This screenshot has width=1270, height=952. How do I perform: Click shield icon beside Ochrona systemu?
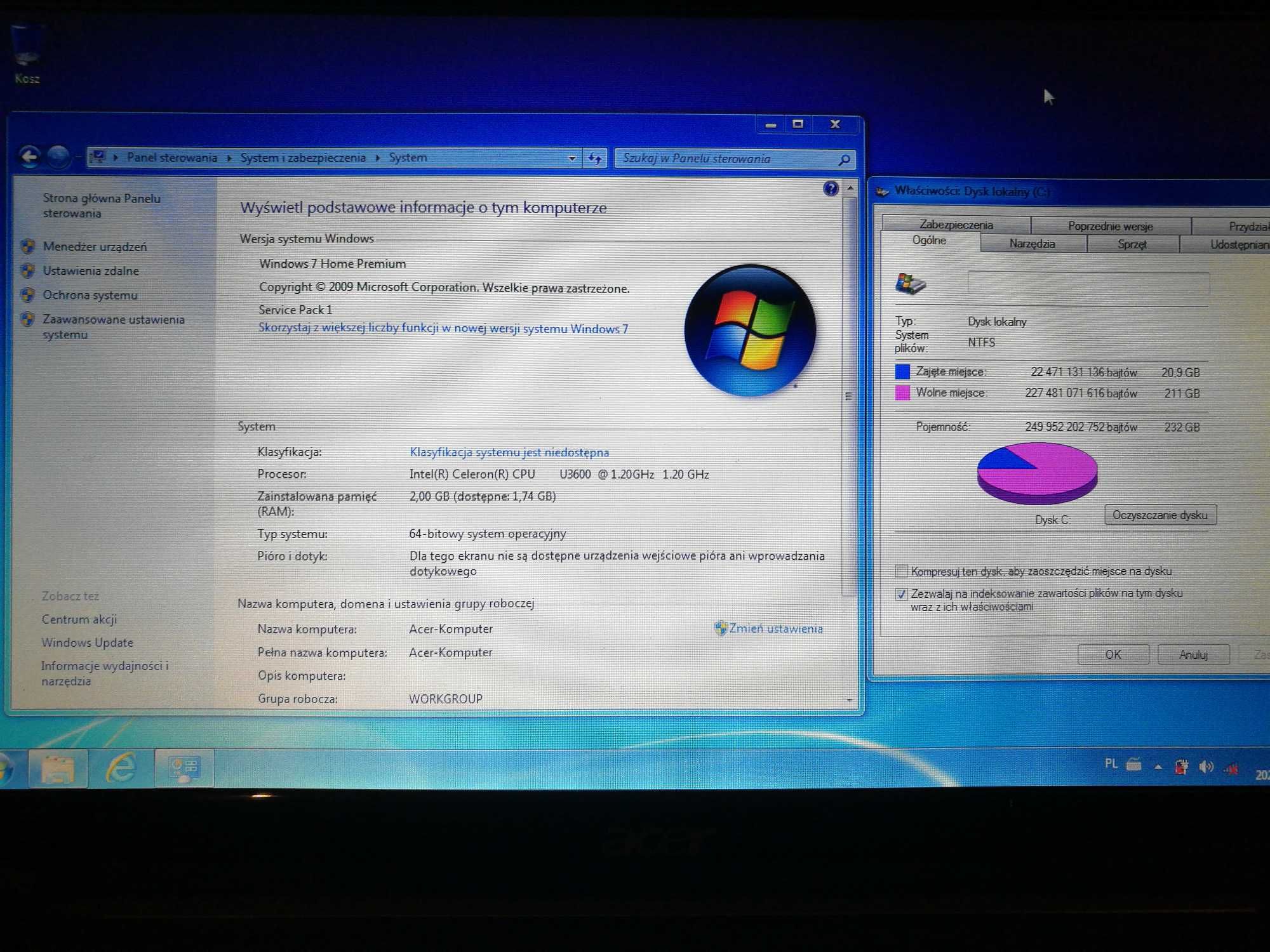[x=27, y=294]
